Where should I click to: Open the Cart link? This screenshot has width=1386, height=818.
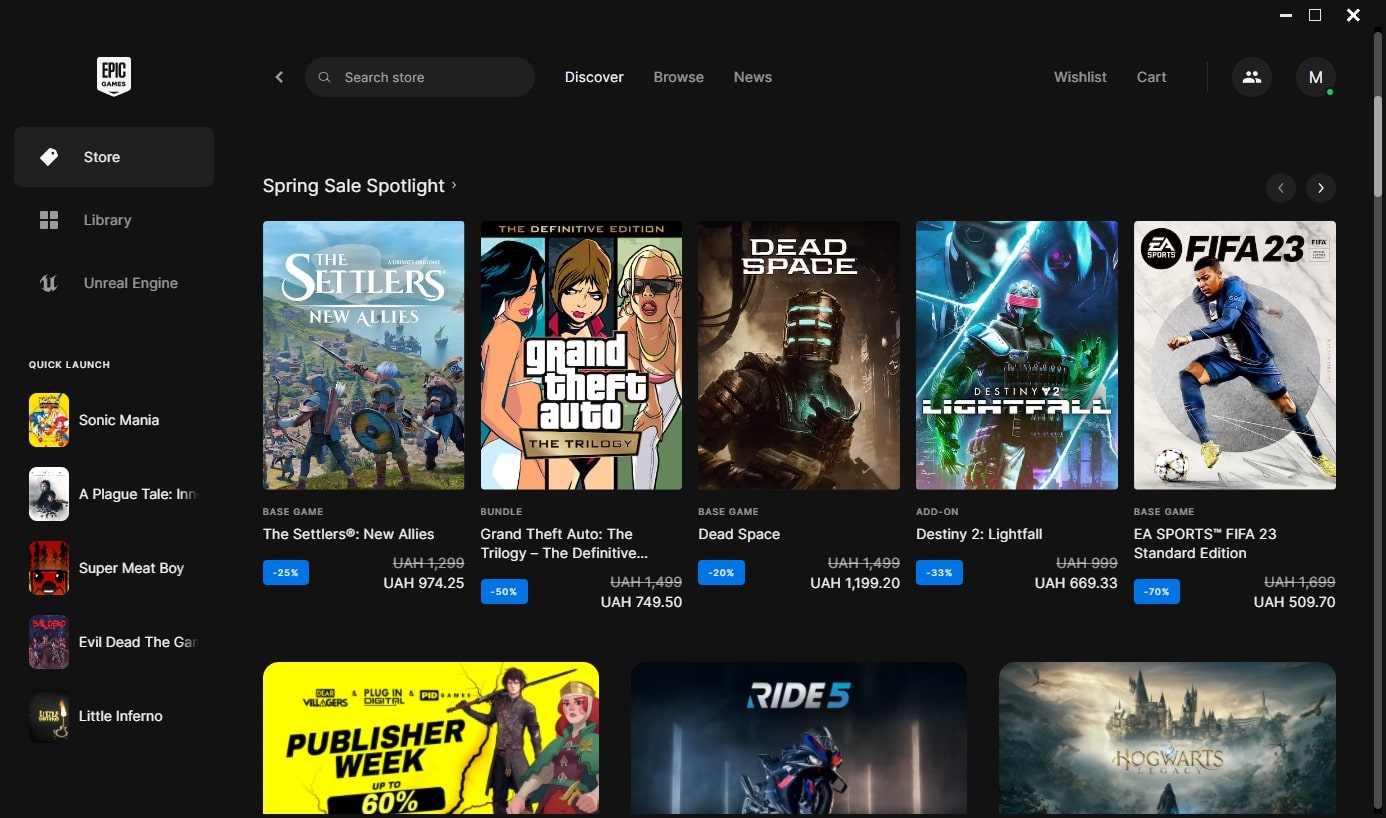[1152, 77]
